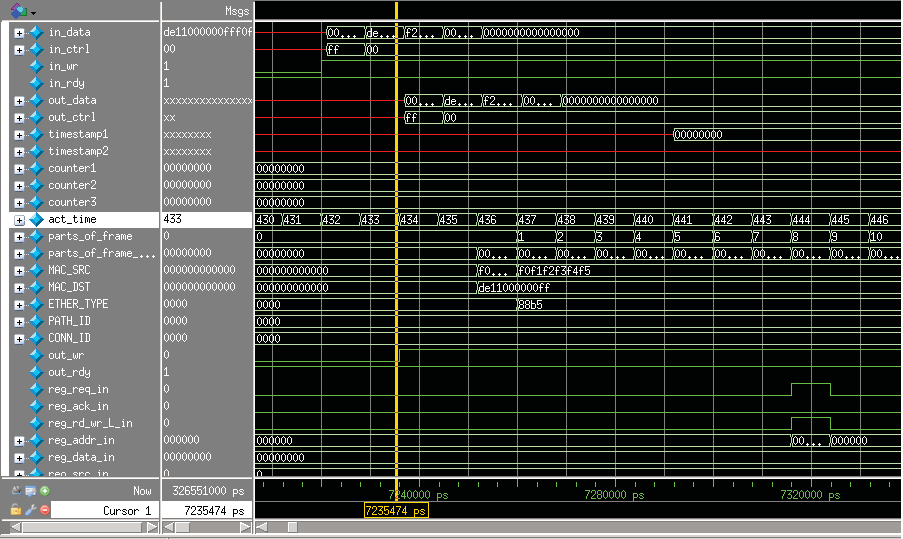This screenshot has width=903, height=539.
Task: Select the out_rdy signal name
Action: click(x=69, y=373)
